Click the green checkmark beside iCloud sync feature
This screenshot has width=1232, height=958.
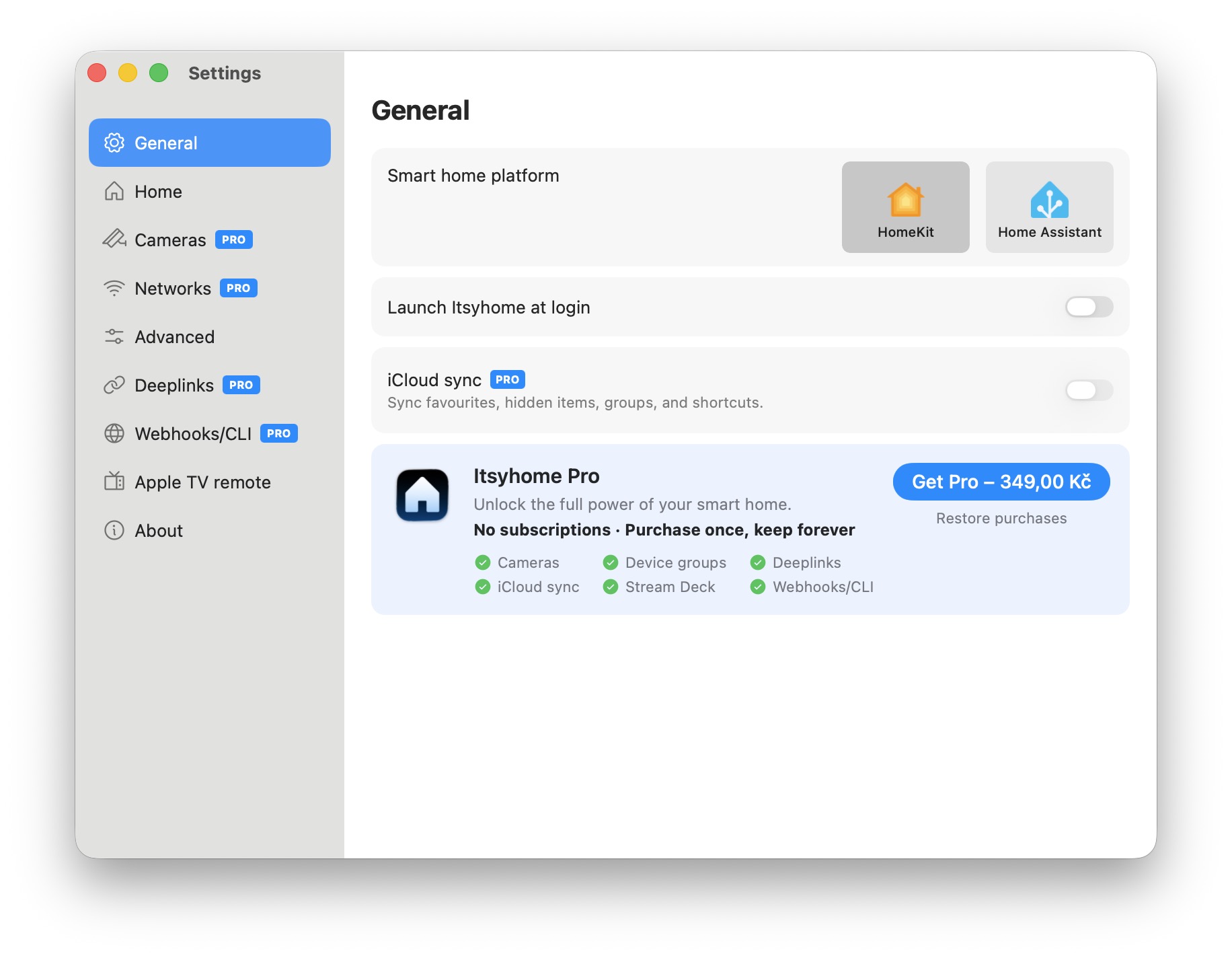point(483,587)
